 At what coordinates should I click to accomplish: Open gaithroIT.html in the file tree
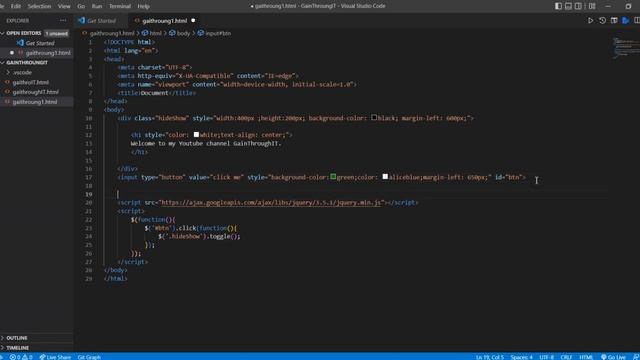pos(30,82)
